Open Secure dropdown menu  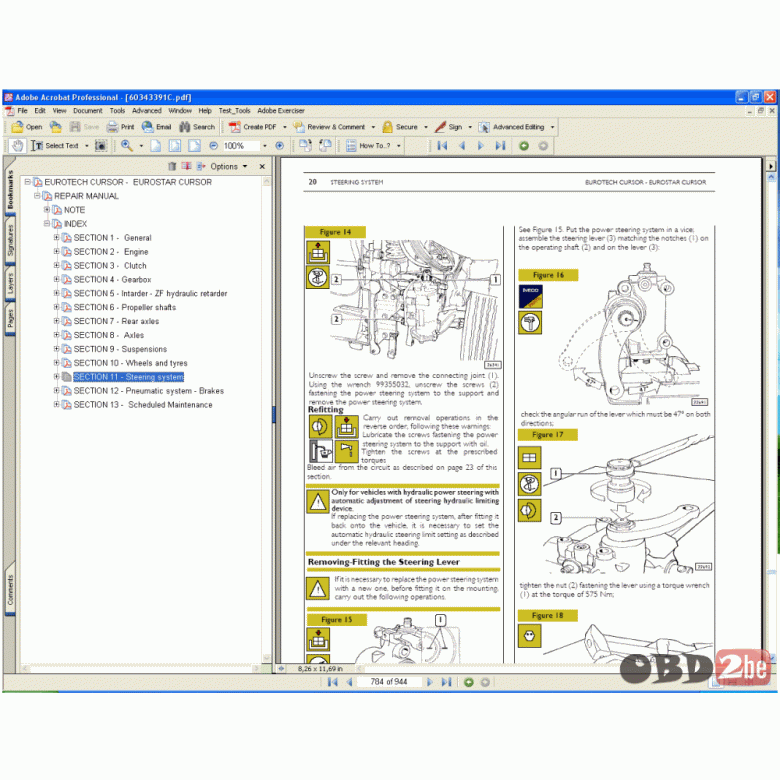coord(426,127)
